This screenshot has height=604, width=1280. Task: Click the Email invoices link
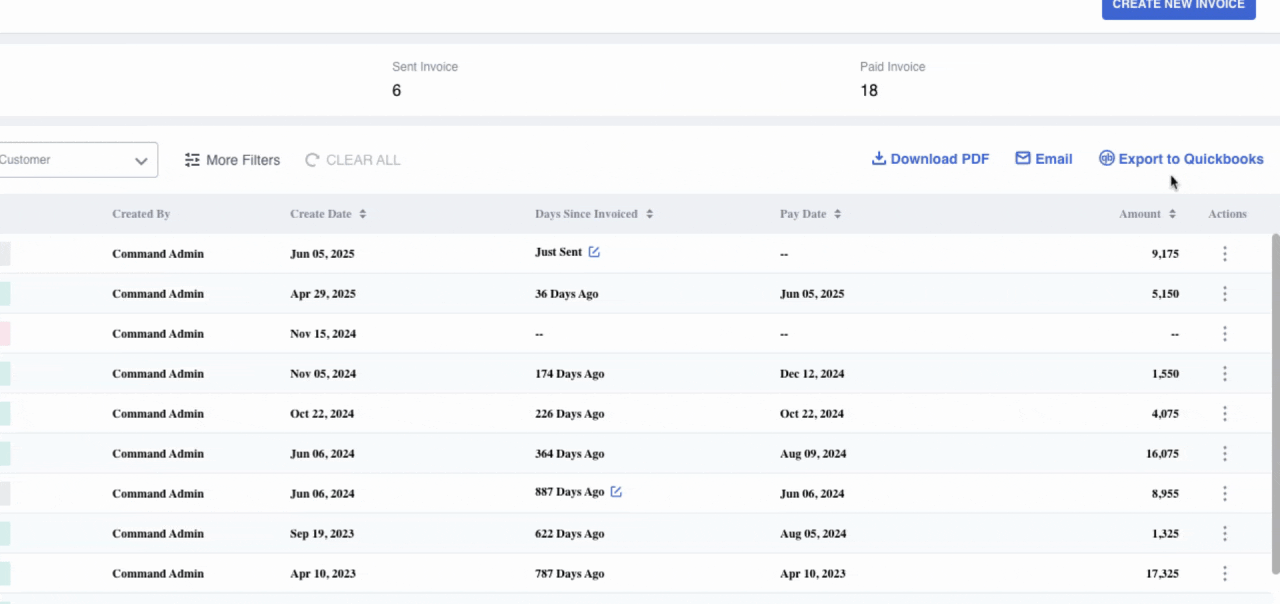[x=1043, y=159]
